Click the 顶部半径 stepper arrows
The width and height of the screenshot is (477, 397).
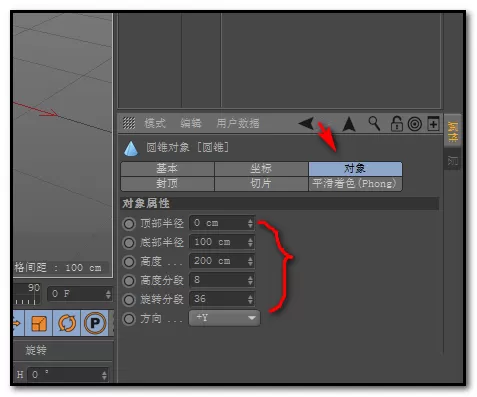[x=250, y=223]
